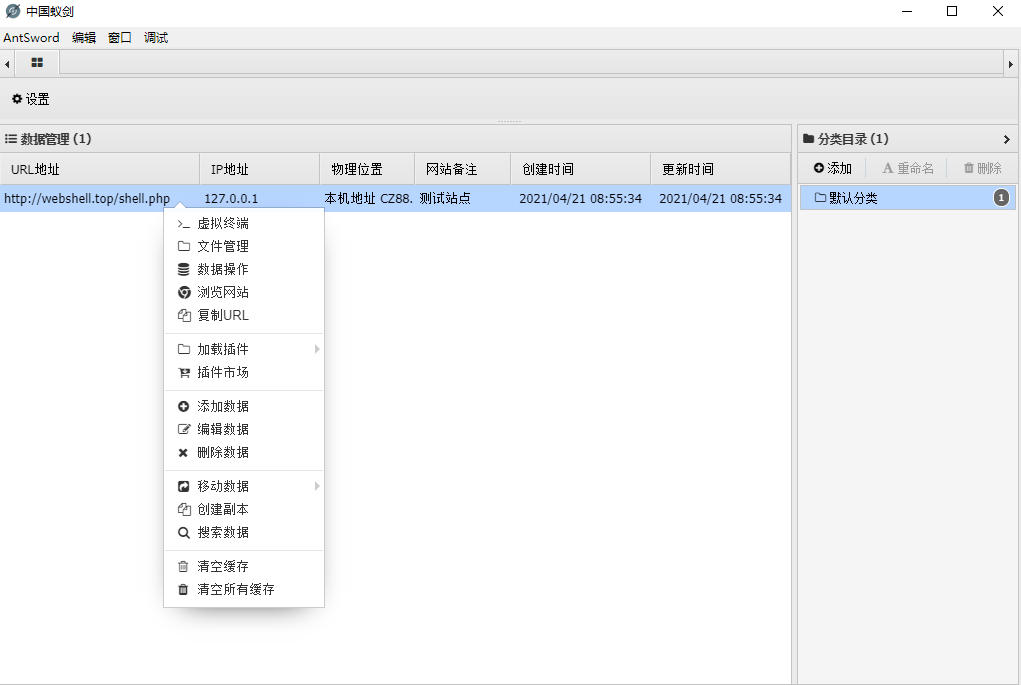The image size is (1021, 685).
Task: Click the 文件管理 folder icon
Action: click(183, 246)
